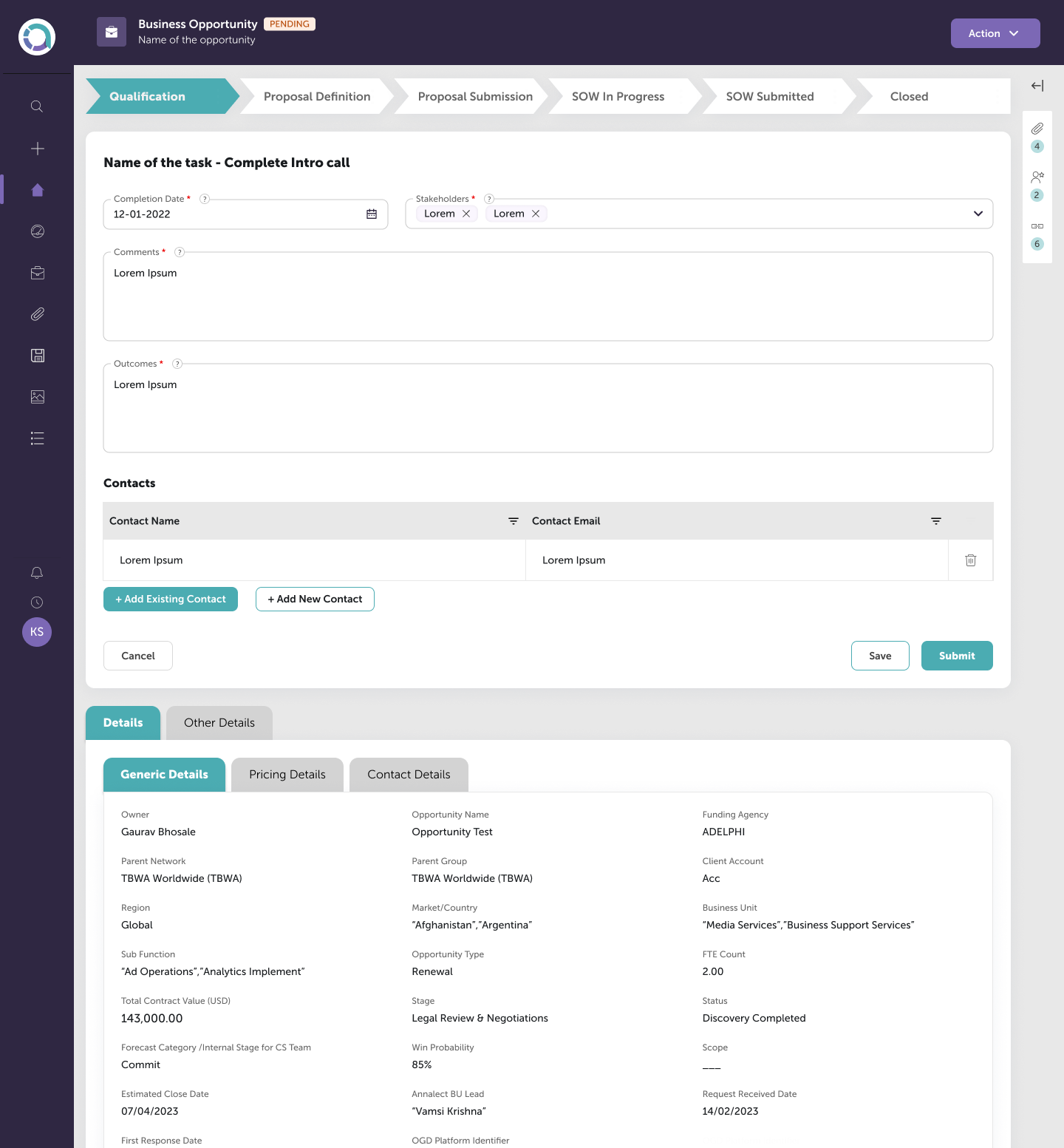The height and width of the screenshot is (1148, 1064).
Task: Filter the Contact Email column
Action: coord(936,521)
